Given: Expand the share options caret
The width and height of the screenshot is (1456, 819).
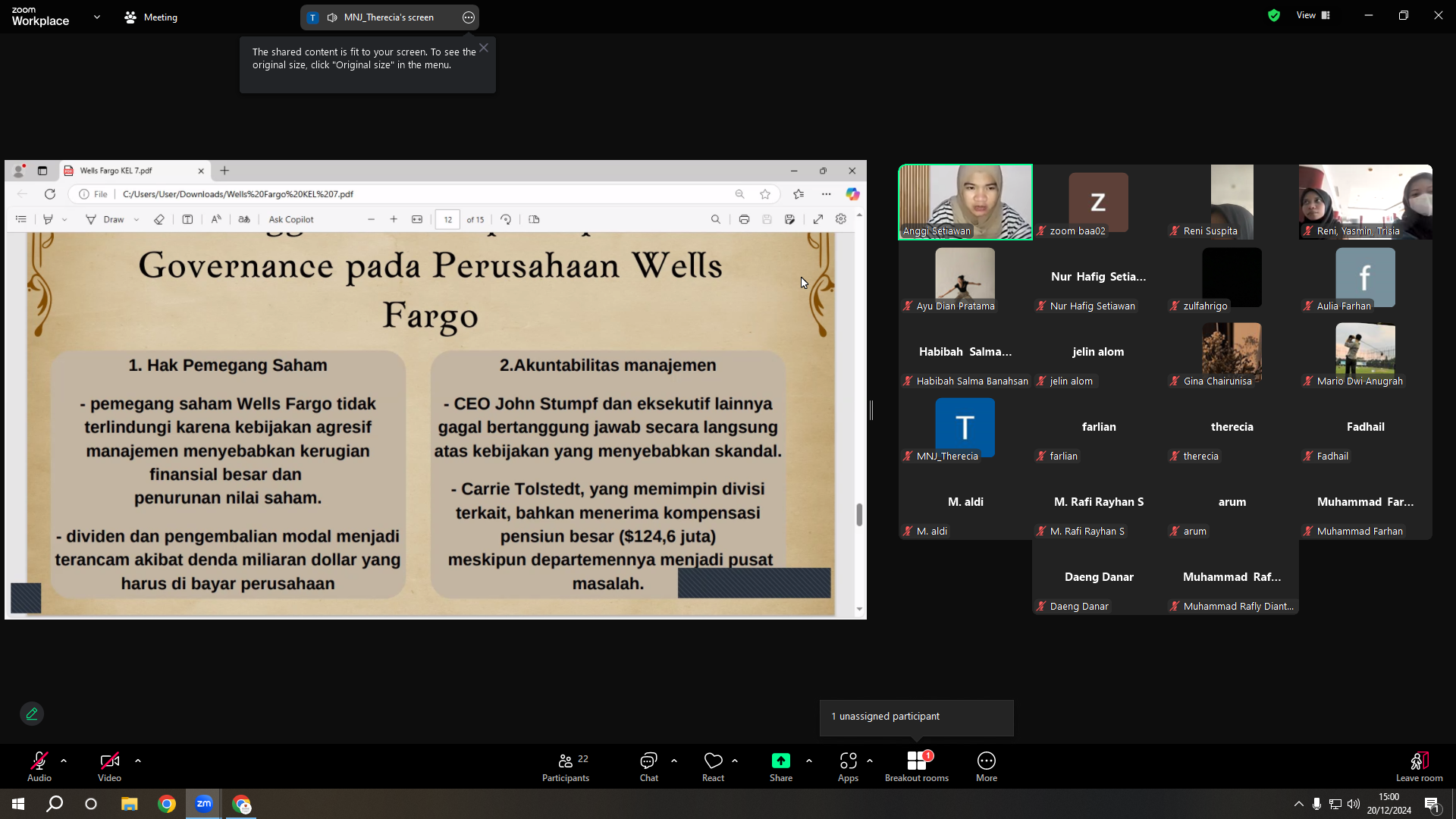Looking at the screenshot, I should click(809, 760).
